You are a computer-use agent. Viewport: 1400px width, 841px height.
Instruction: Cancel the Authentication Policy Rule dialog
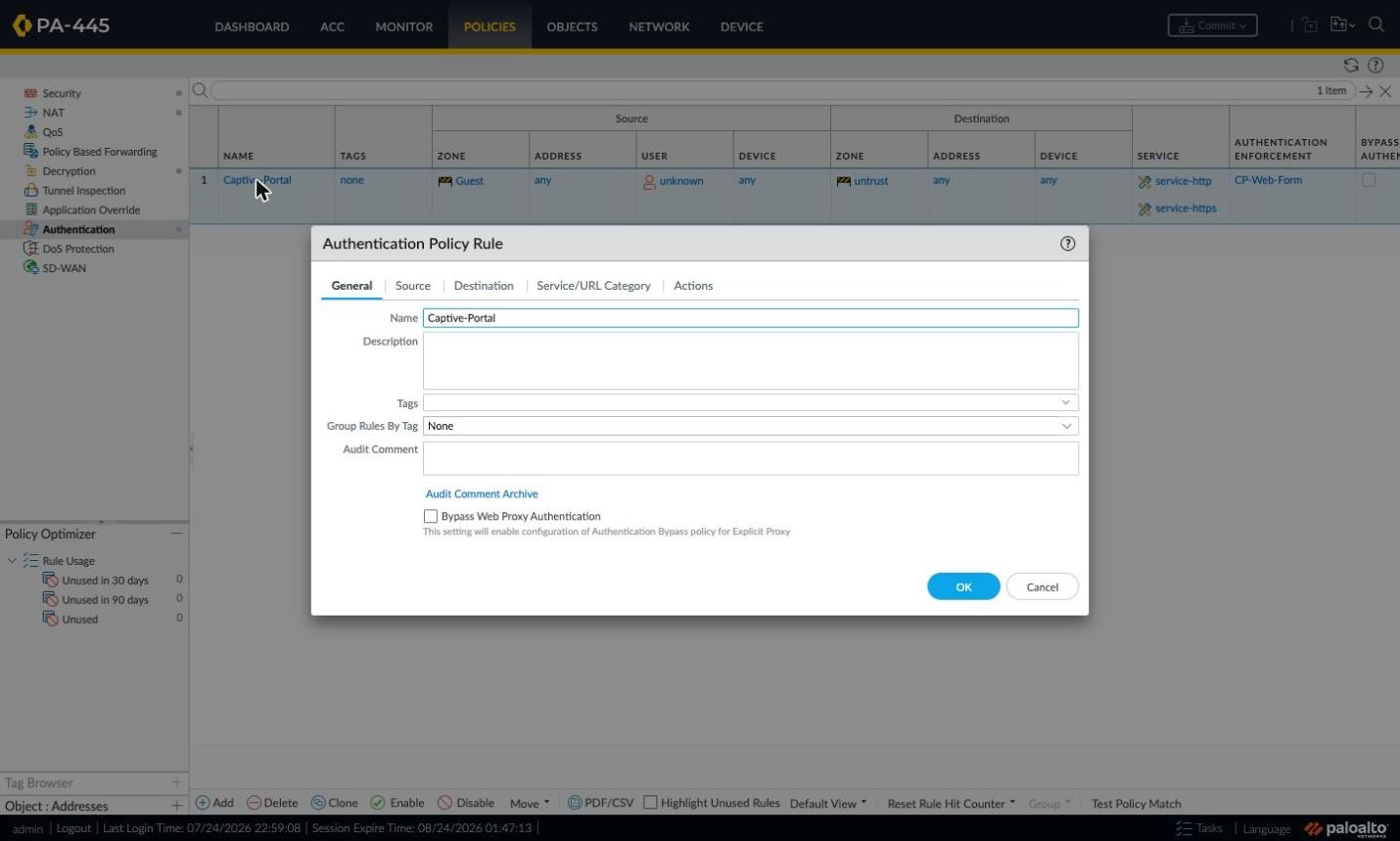coord(1042,586)
